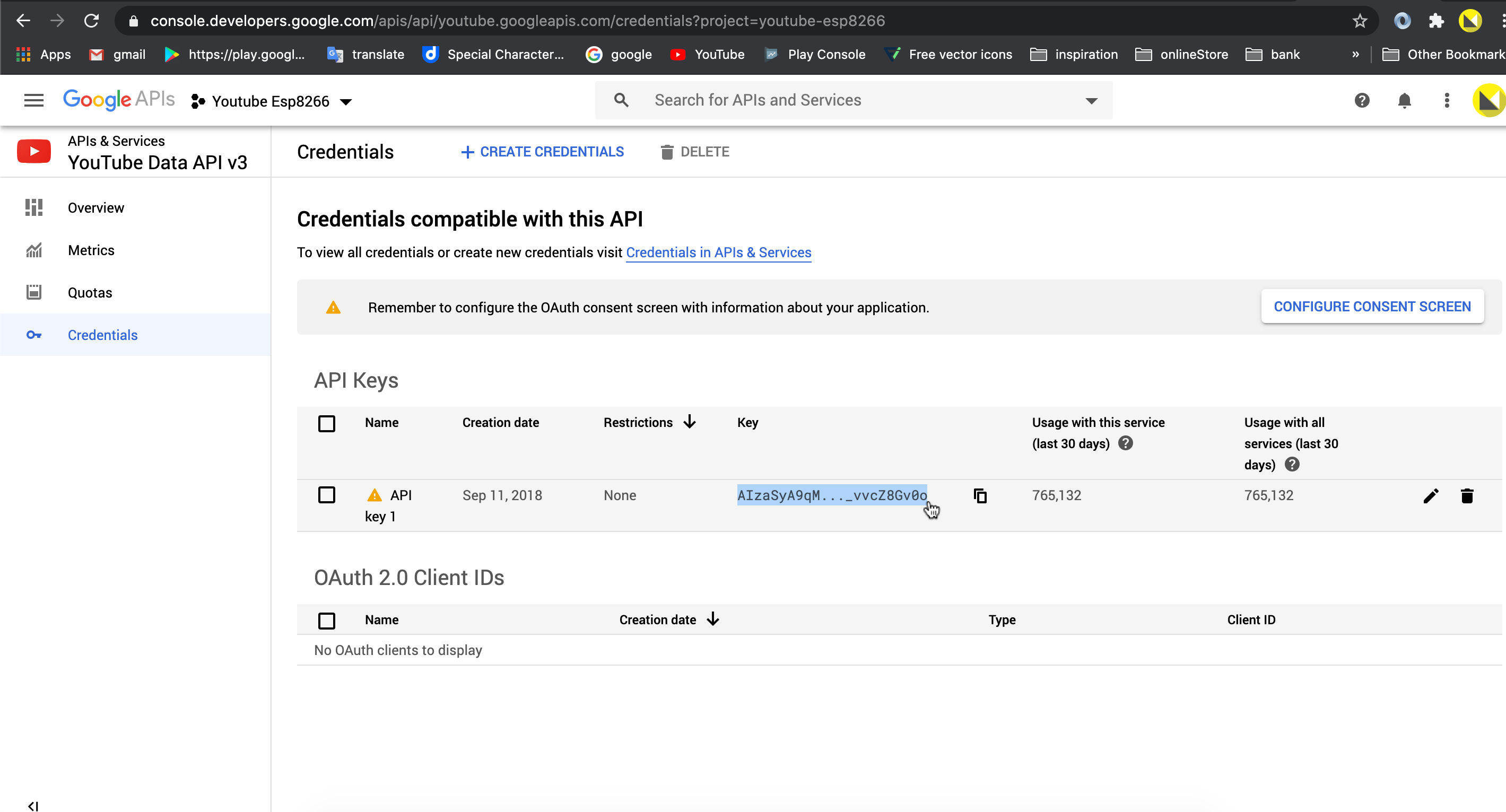This screenshot has height=812, width=1506.
Task: Select all OAuth clients checkbox
Action: [x=326, y=620]
